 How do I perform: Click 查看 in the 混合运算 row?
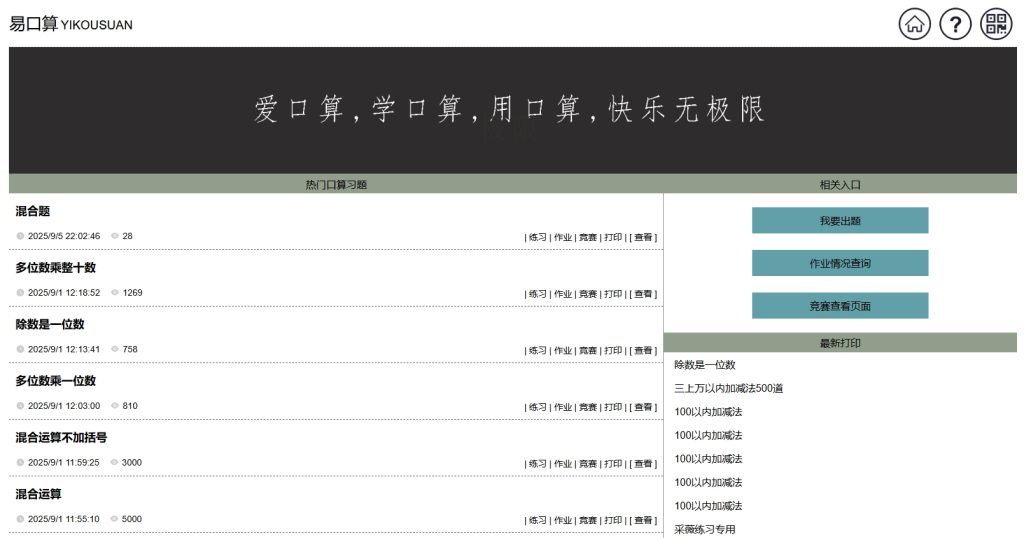[x=643, y=520]
